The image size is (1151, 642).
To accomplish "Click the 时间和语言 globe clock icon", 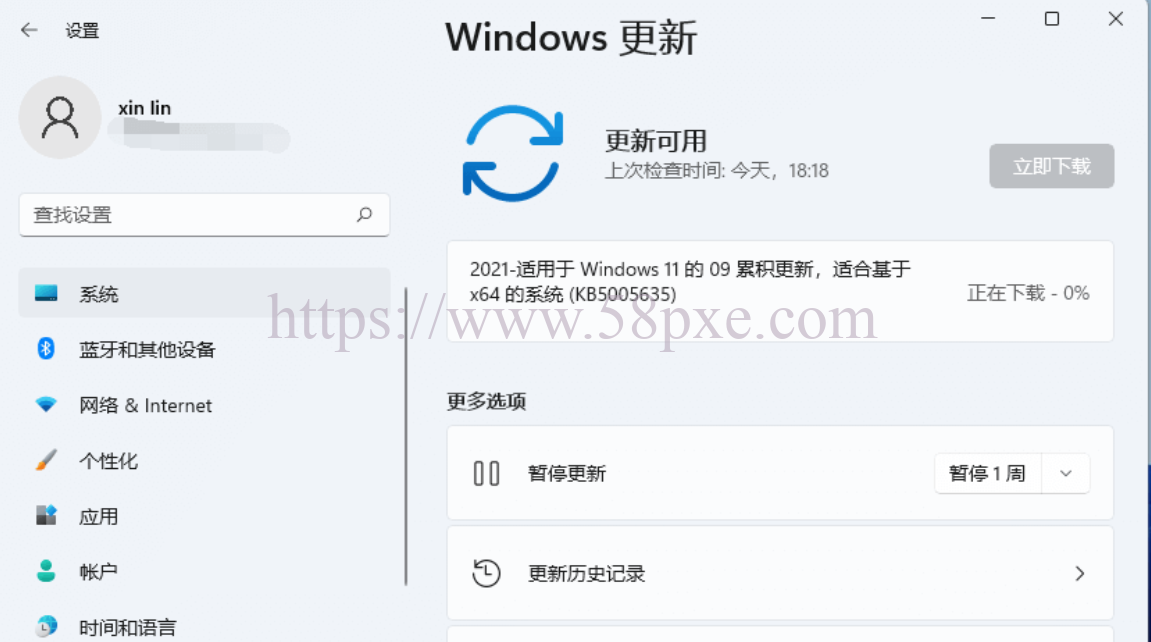I will [46, 626].
